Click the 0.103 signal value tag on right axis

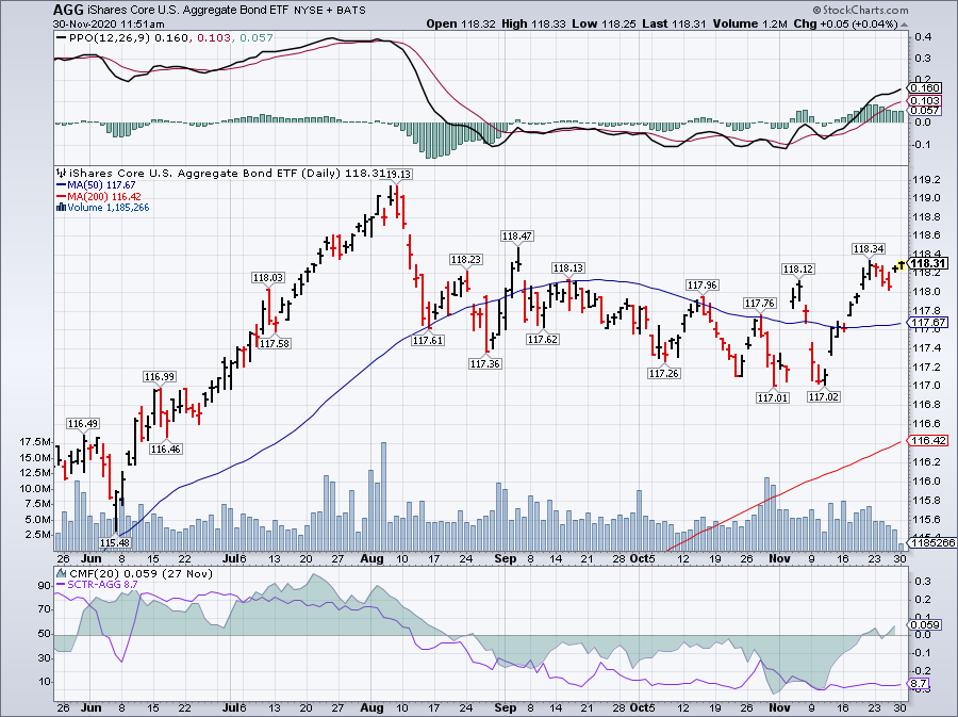click(927, 101)
